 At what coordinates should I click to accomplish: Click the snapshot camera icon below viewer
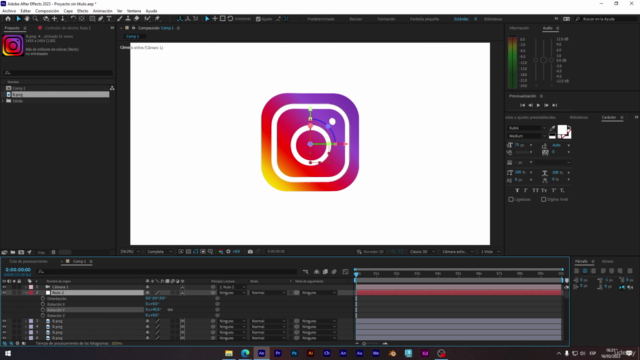(250, 251)
